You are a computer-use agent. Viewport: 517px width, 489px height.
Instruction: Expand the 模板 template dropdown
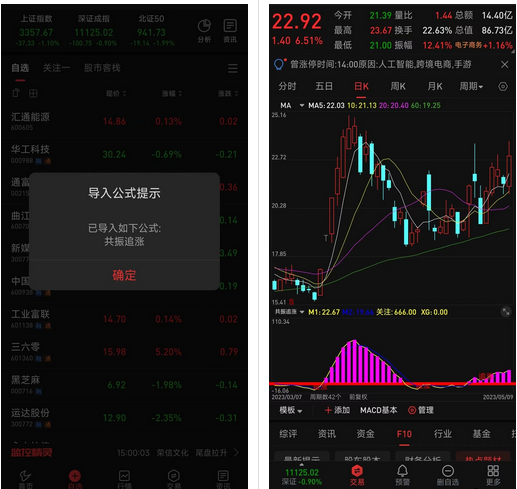(291, 410)
